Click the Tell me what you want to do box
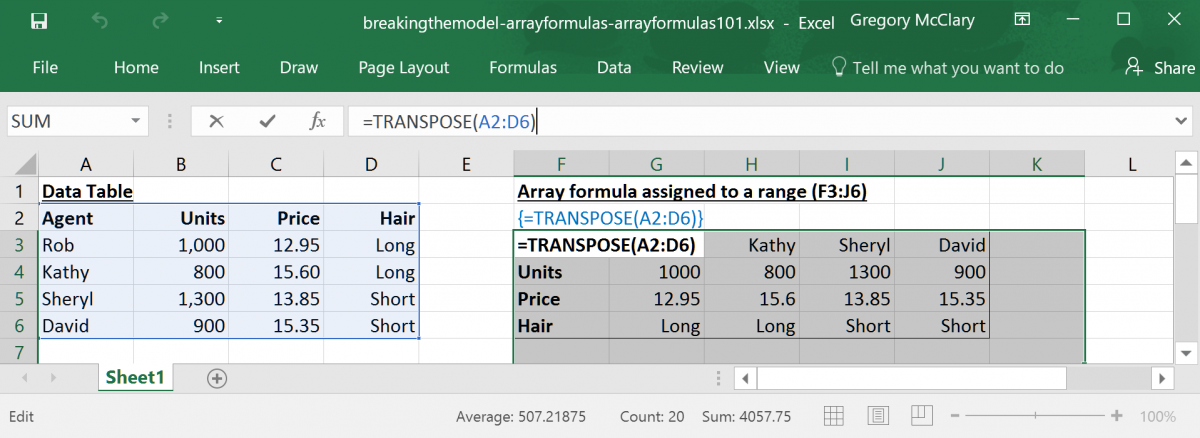1200x438 pixels. pyautogui.click(x=948, y=68)
